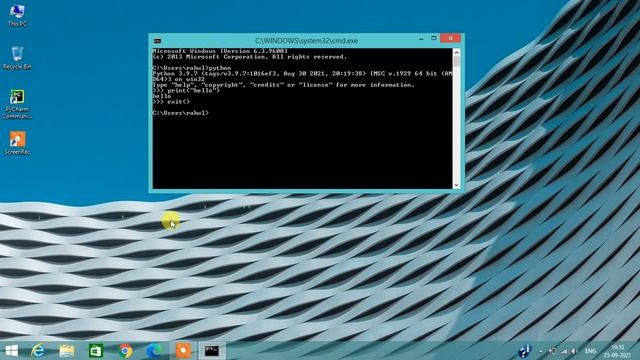Click the Microsoft Corporation copyright line

[250, 57]
